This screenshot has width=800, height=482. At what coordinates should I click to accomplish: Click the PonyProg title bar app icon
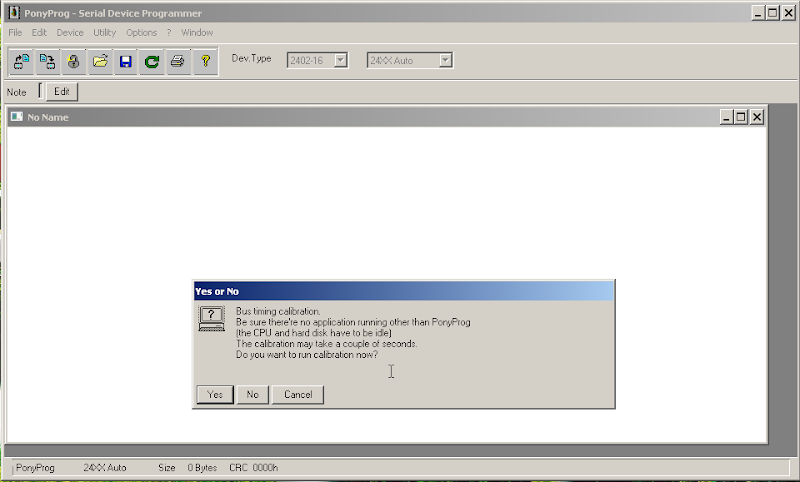(x=14, y=12)
